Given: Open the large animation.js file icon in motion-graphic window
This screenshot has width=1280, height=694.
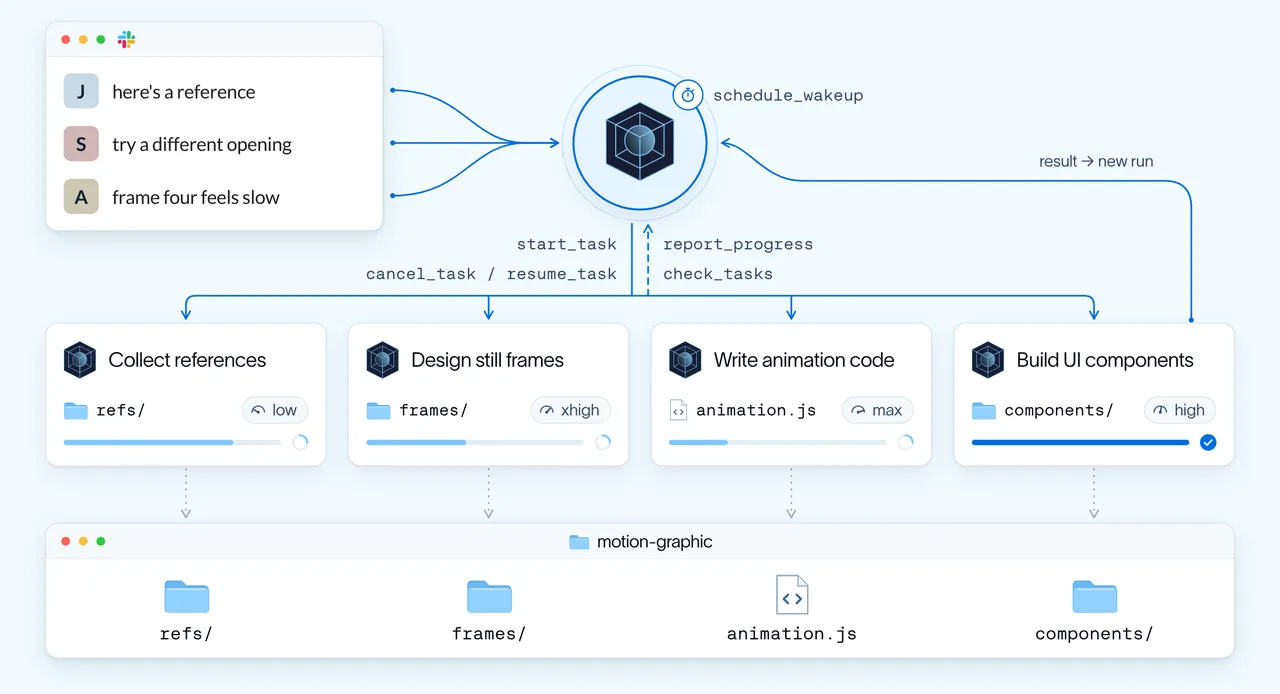Looking at the screenshot, I should [x=792, y=594].
